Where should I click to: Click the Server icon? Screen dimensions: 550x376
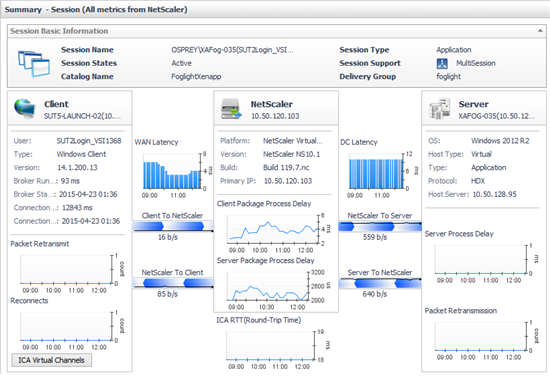pos(440,109)
